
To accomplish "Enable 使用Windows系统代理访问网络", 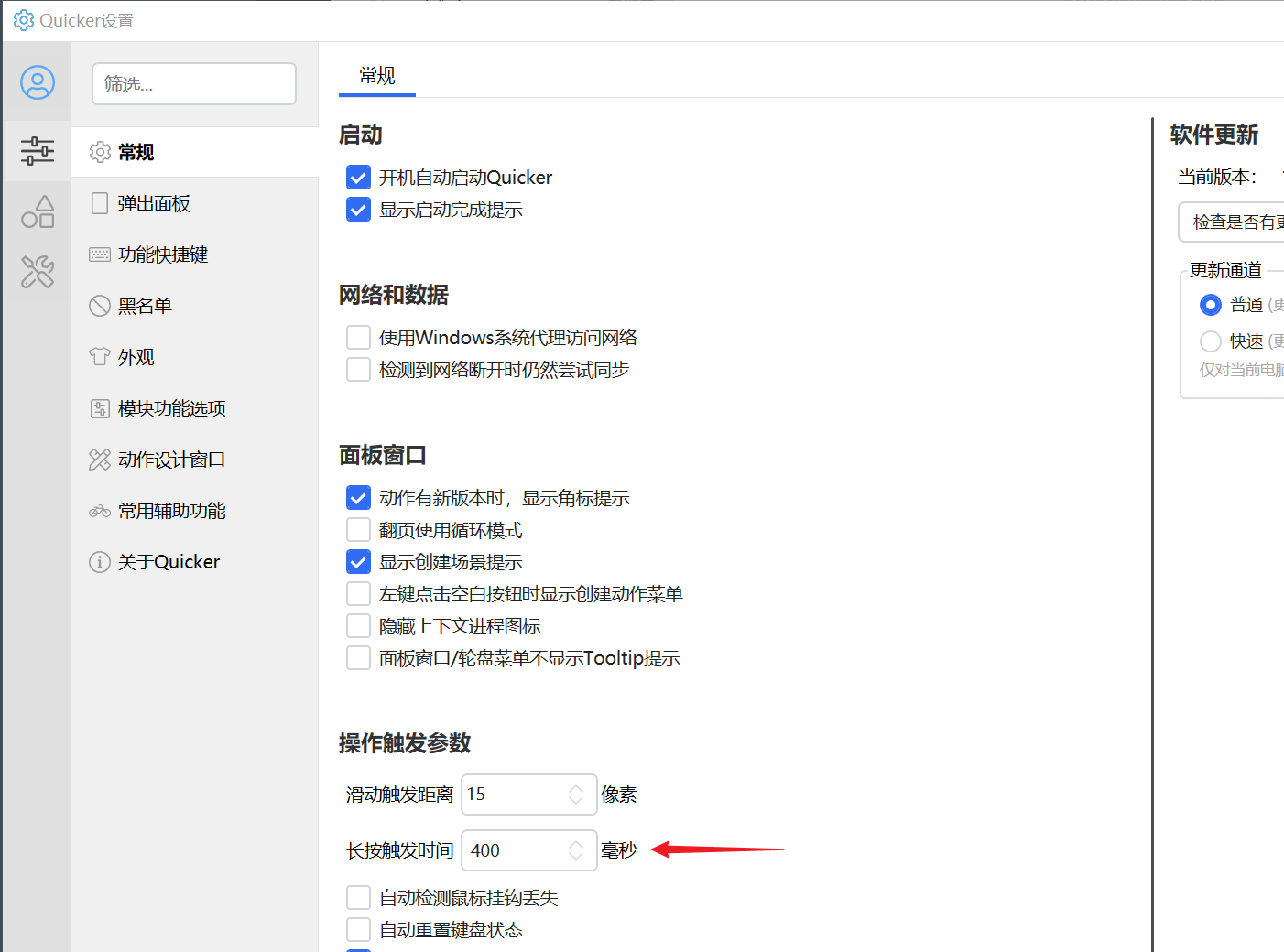I will pos(359,338).
